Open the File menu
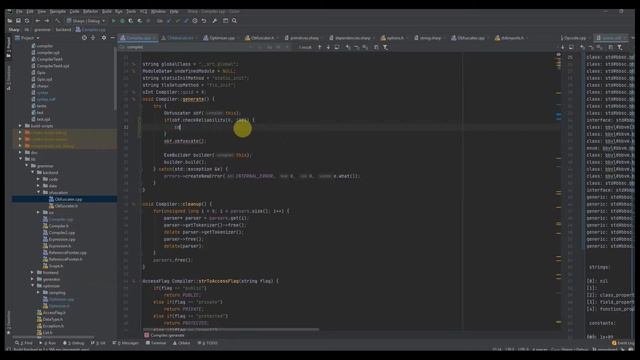Screen dimensions: 640x360 pos(20,11)
